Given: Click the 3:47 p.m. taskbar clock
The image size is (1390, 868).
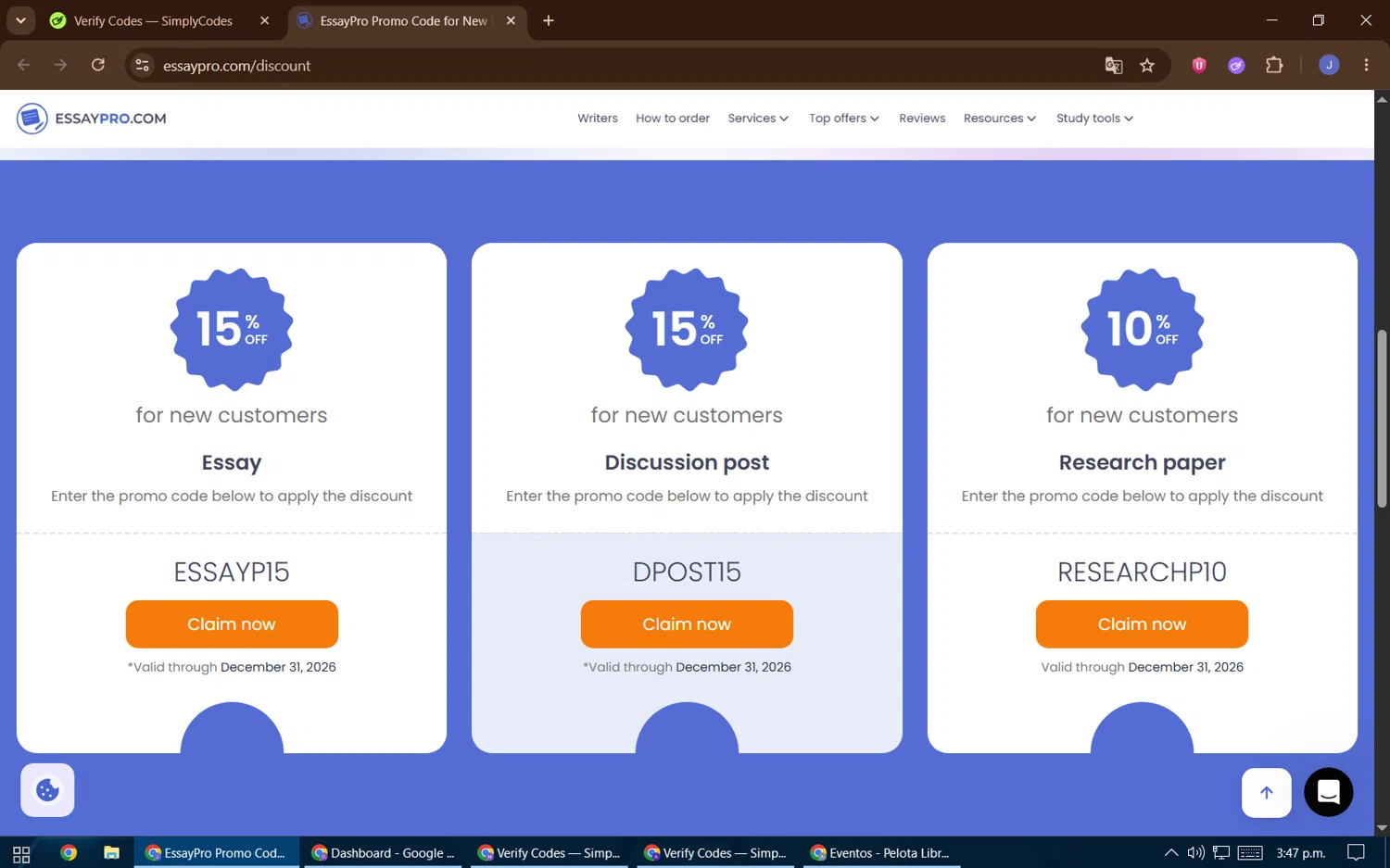Looking at the screenshot, I should tap(1300, 853).
